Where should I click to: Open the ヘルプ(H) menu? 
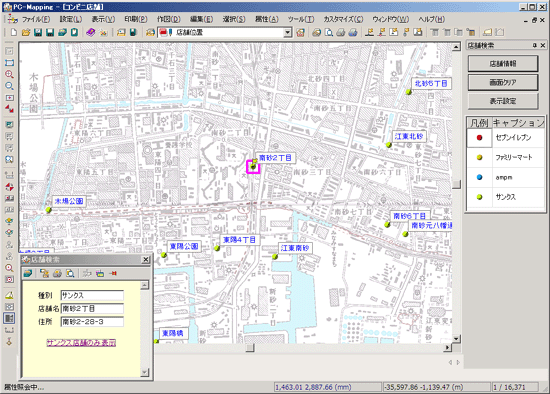click(431, 19)
